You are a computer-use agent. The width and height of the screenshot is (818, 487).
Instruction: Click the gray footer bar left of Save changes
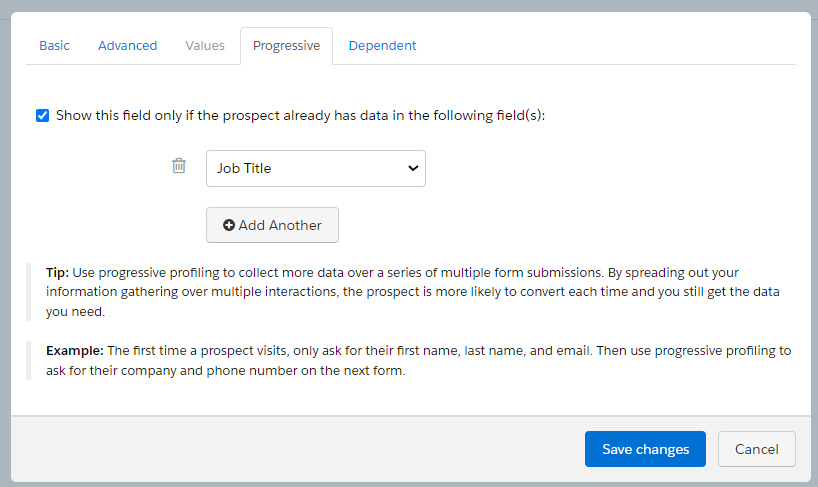pyautogui.click(x=300, y=449)
